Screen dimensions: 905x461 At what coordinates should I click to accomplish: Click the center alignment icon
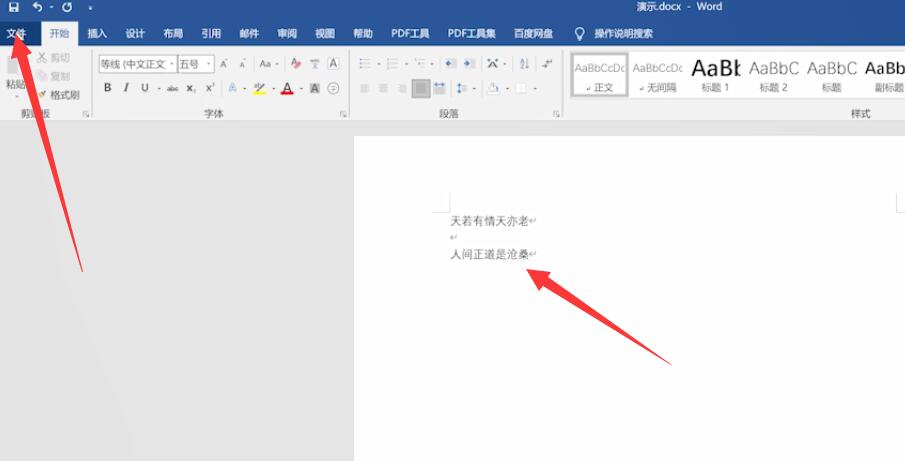(383, 88)
